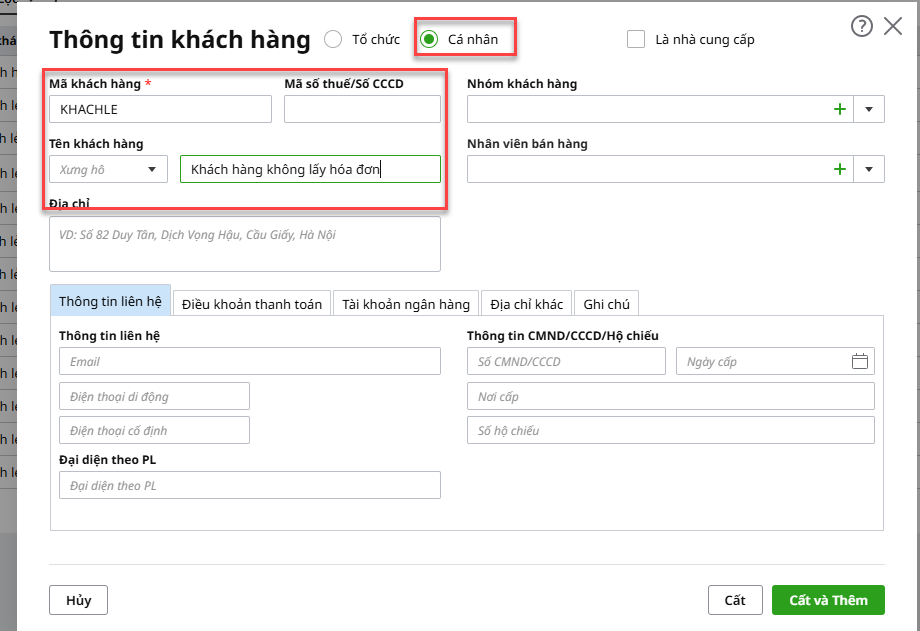The width and height of the screenshot is (920, 631).
Task: Expand the Nhóm khách hàng dropdown
Action: pyautogui.click(x=869, y=109)
